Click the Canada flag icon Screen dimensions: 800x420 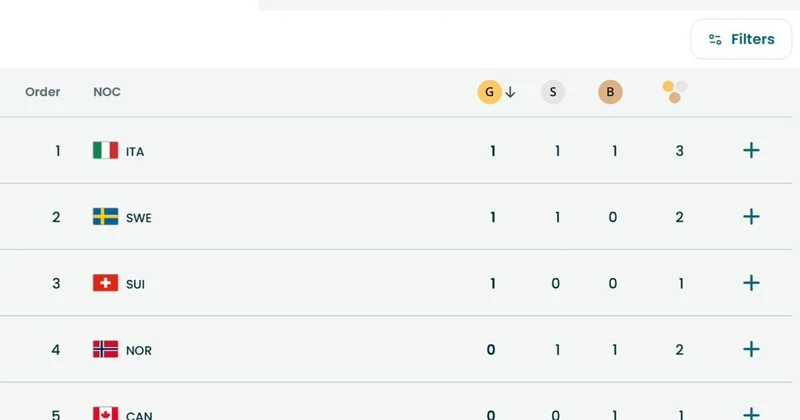(x=105, y=414)
